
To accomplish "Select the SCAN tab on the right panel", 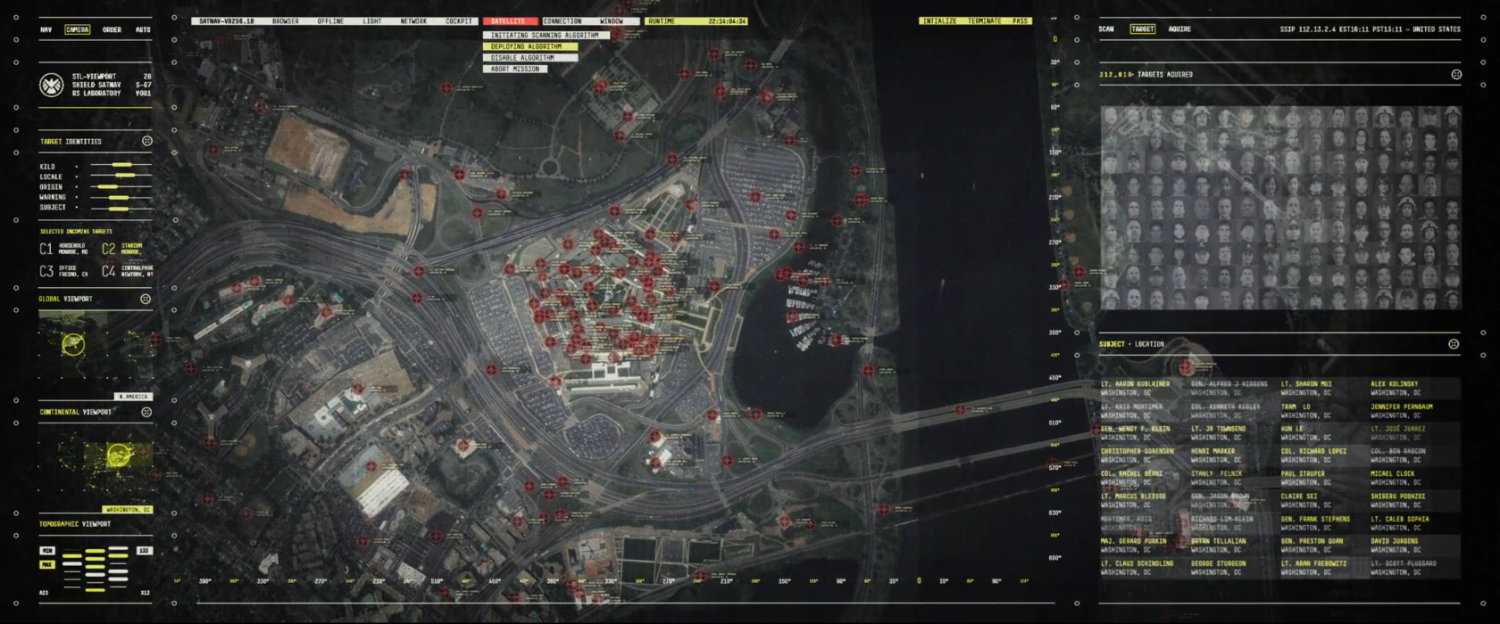I will [1108, 29].
